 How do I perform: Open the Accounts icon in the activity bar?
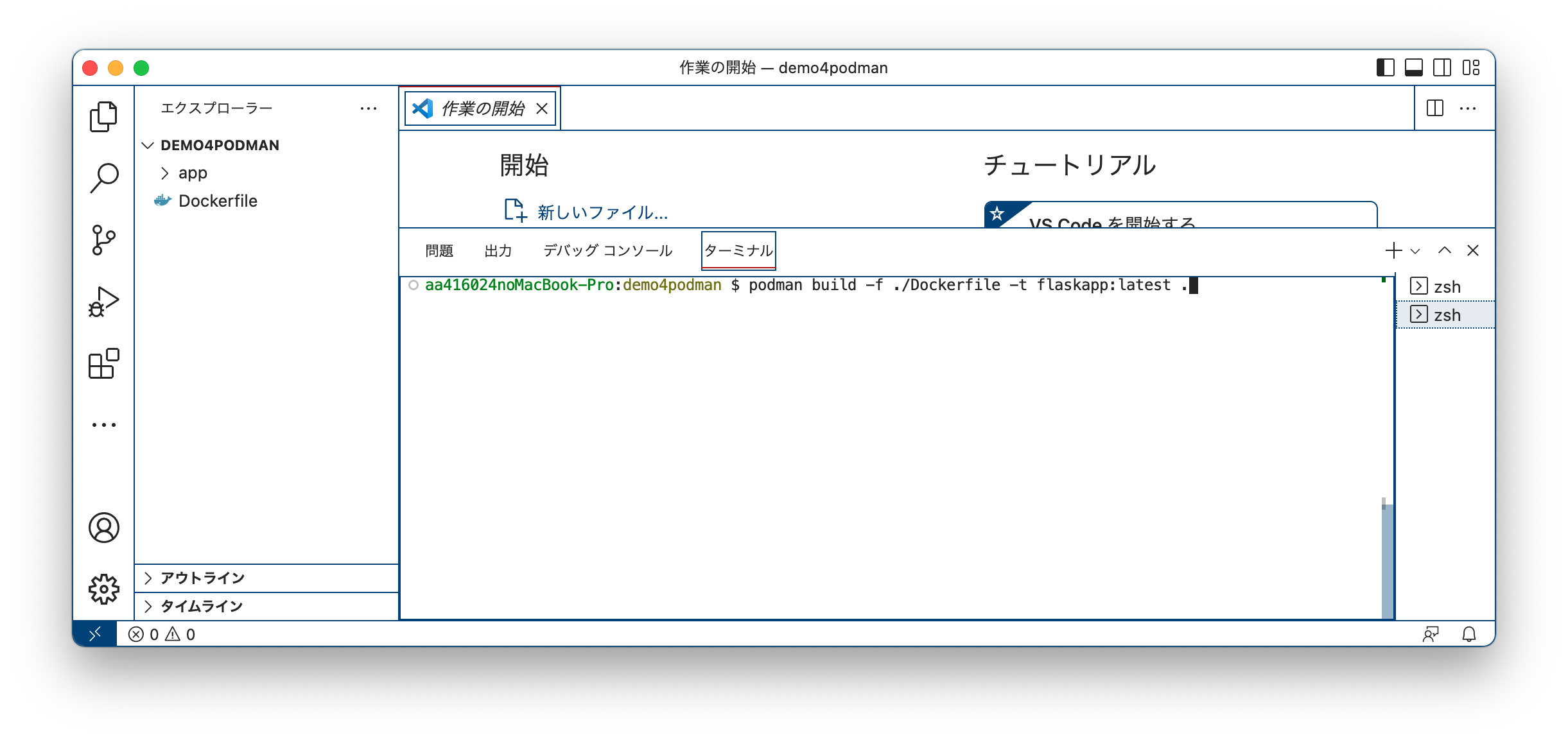point(104,528)
